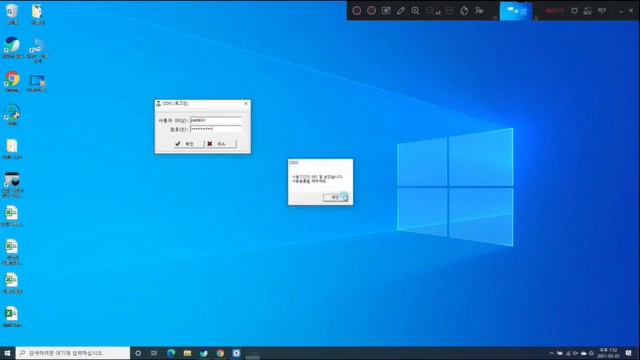The image size is (640, 360).
Task: Select the pencil draw tool in top toolbar
Action: (401, 11)
